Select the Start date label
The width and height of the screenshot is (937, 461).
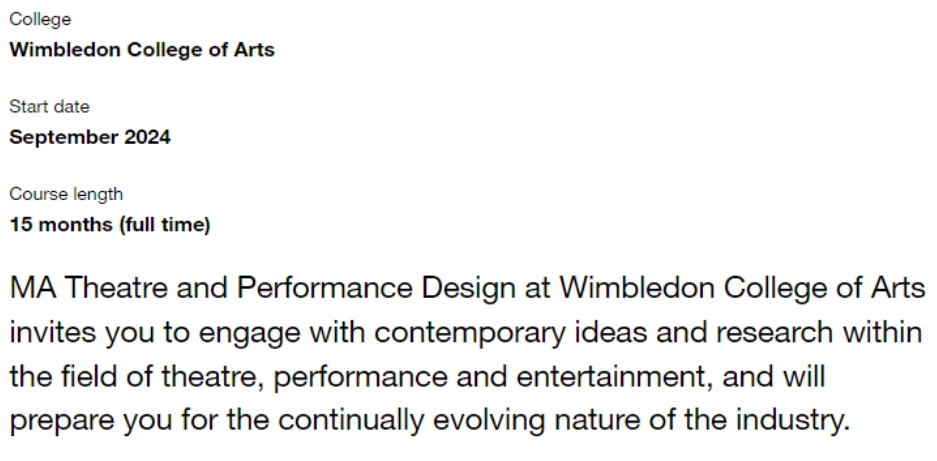point(50,107)
